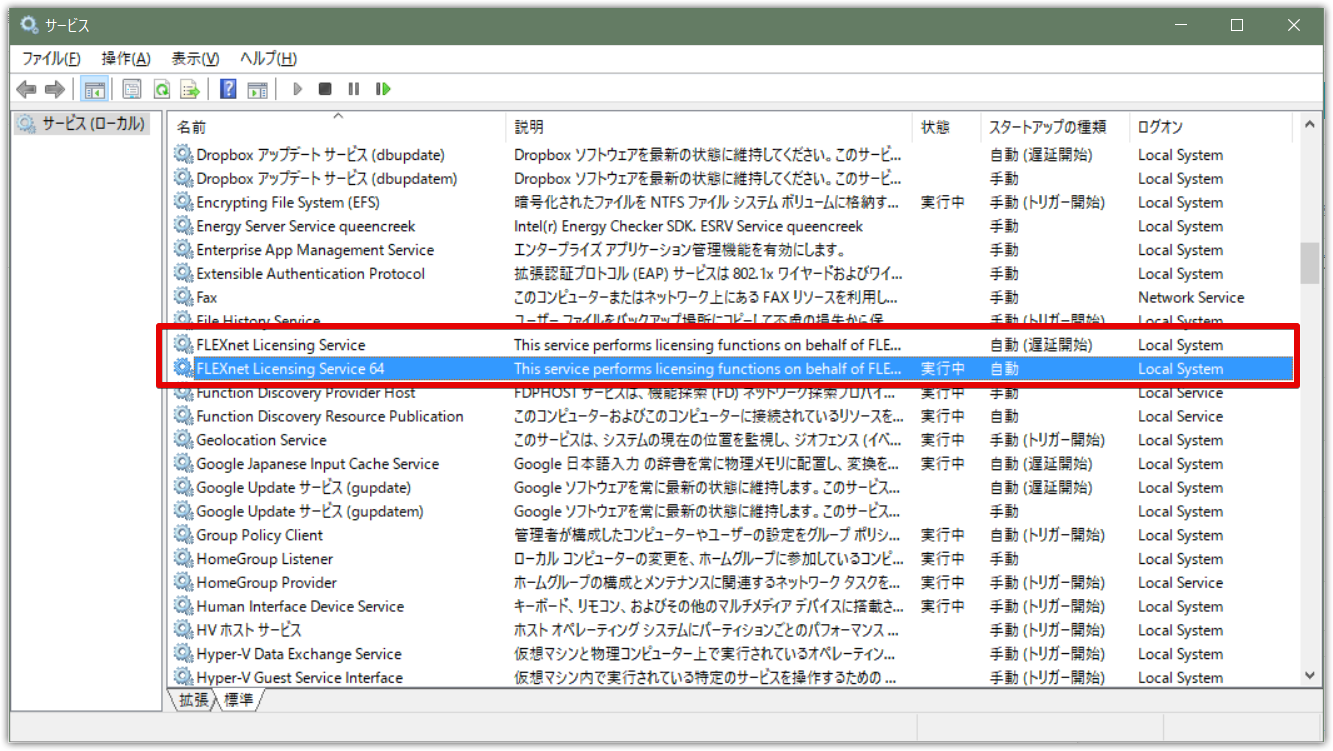Click the Properties toolbar icon
Viewport: 1333px width, 751px height.
coord(132,90)
